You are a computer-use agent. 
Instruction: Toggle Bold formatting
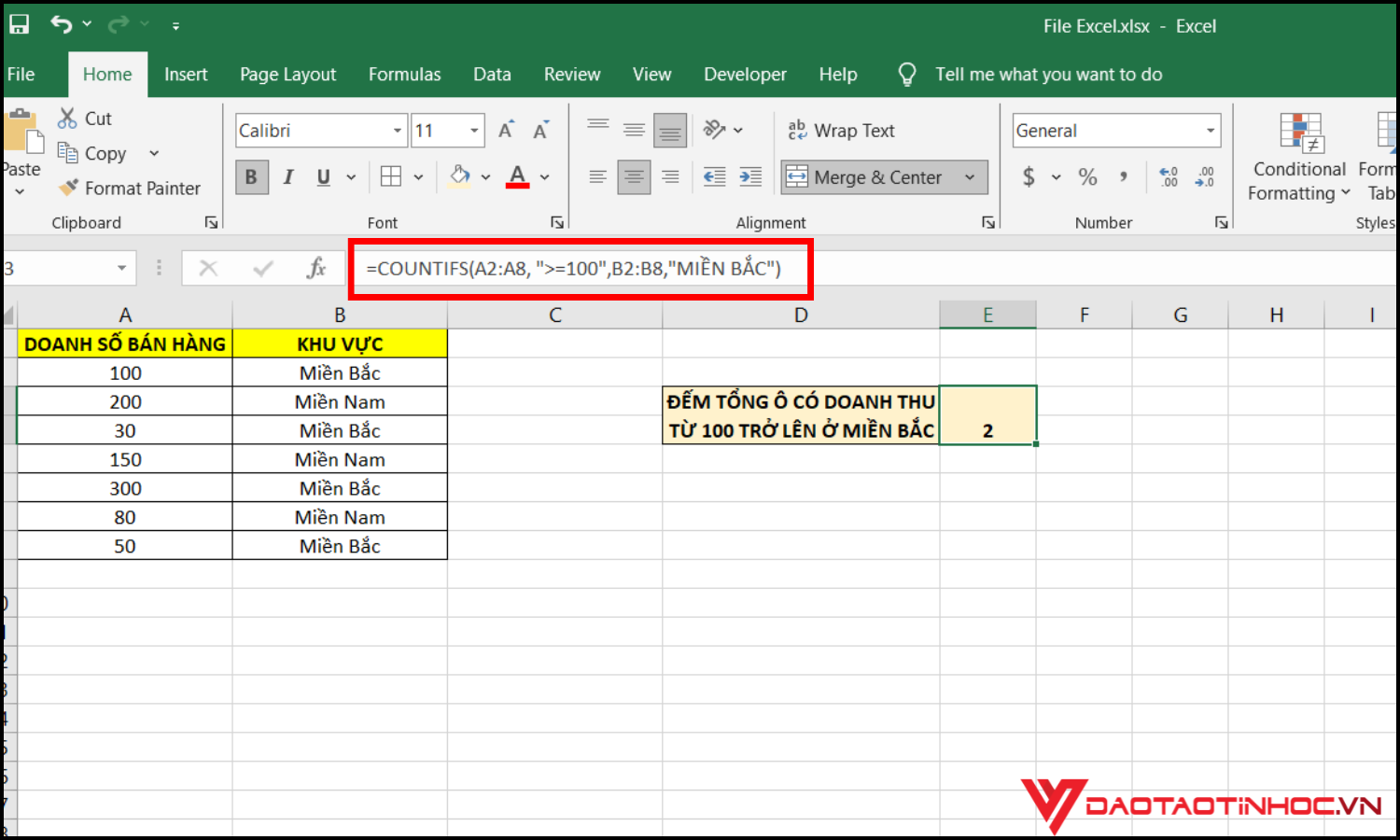click(251, 176)
